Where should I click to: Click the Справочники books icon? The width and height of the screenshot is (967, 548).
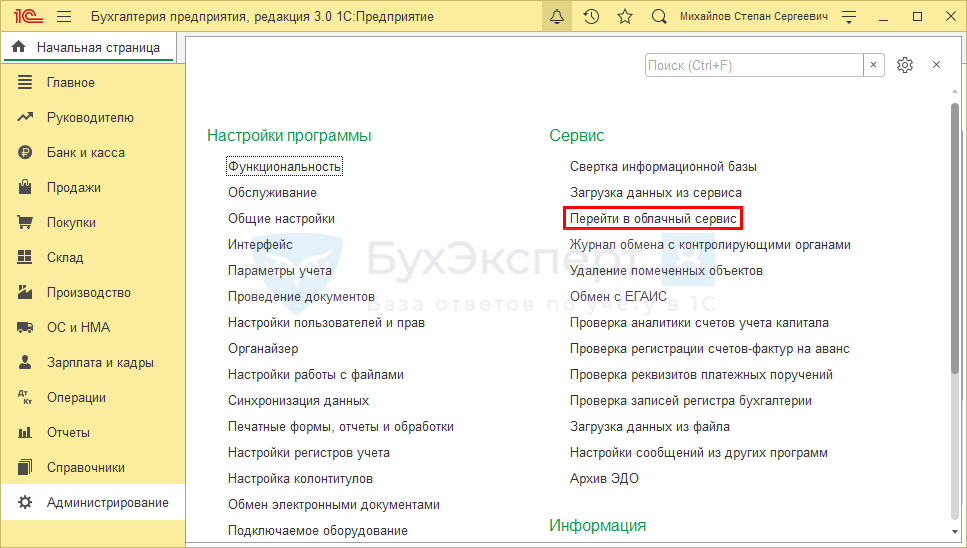(25, 467)
